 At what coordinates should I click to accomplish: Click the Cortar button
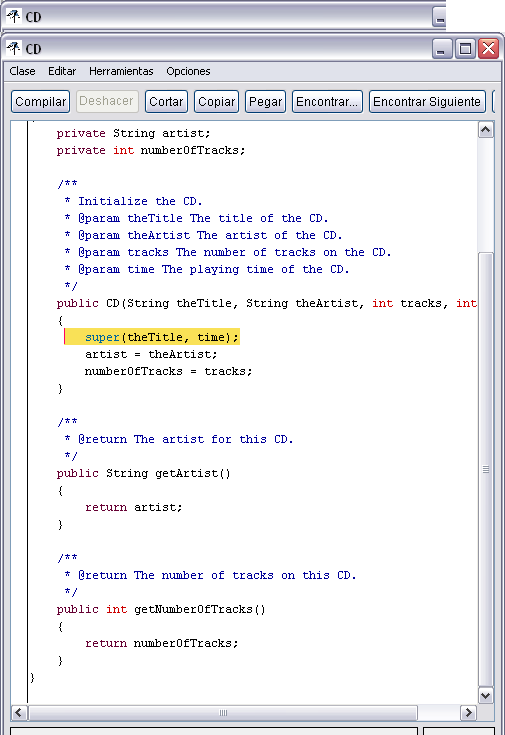click(166, 102)
